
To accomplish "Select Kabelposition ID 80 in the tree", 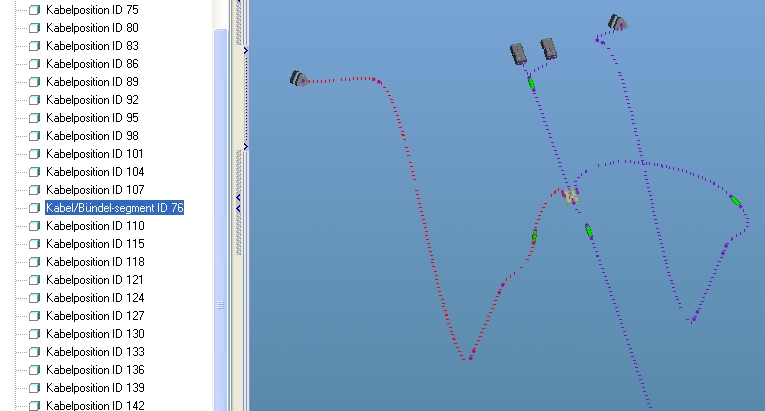I will 92,28.
